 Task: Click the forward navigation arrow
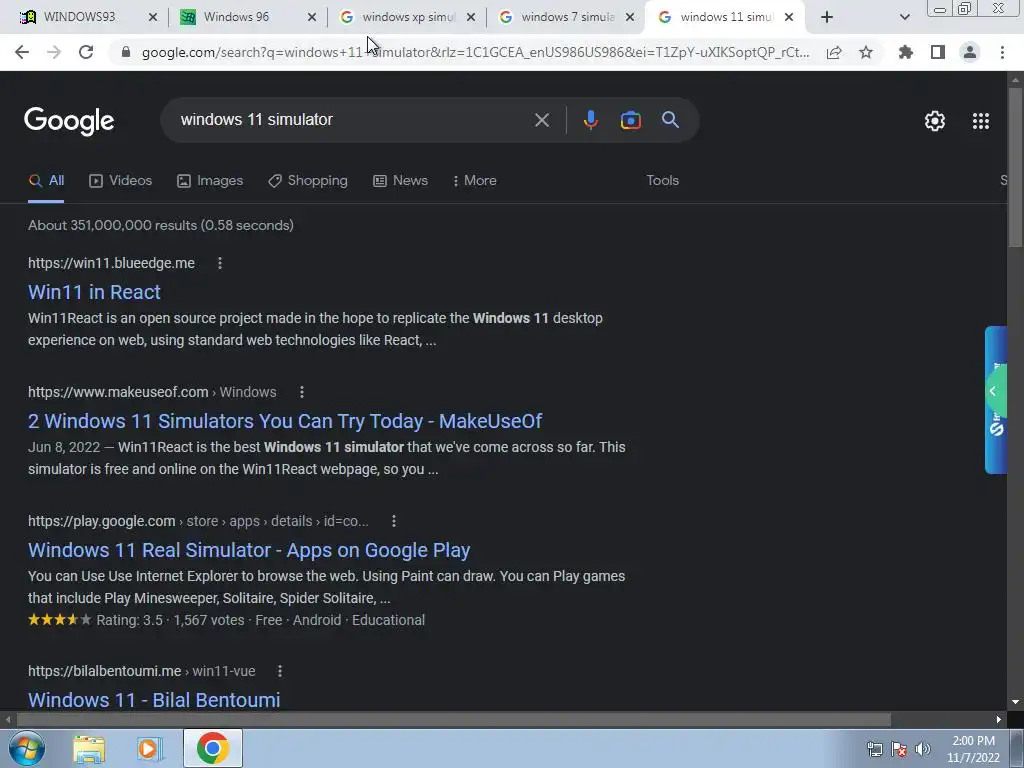click(x=54, y=52)
